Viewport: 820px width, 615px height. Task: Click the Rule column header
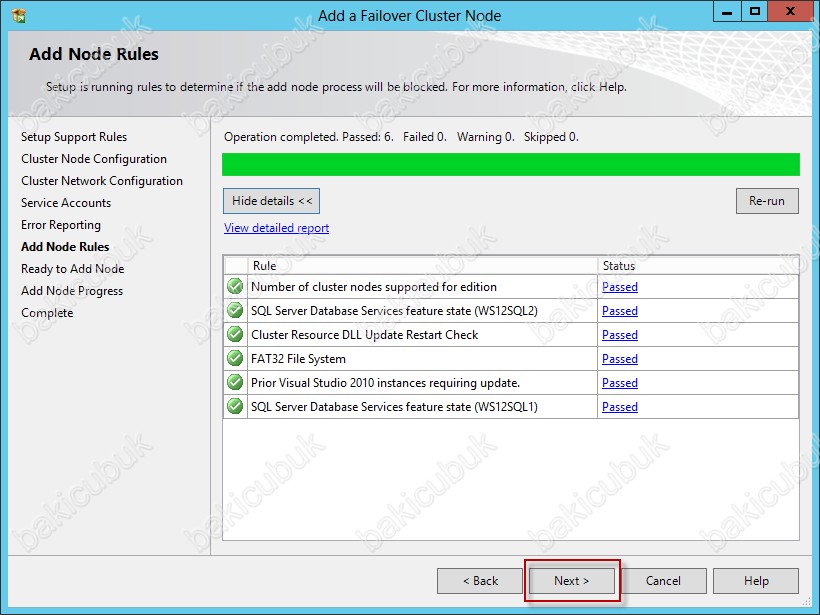[x=423, y=266]
